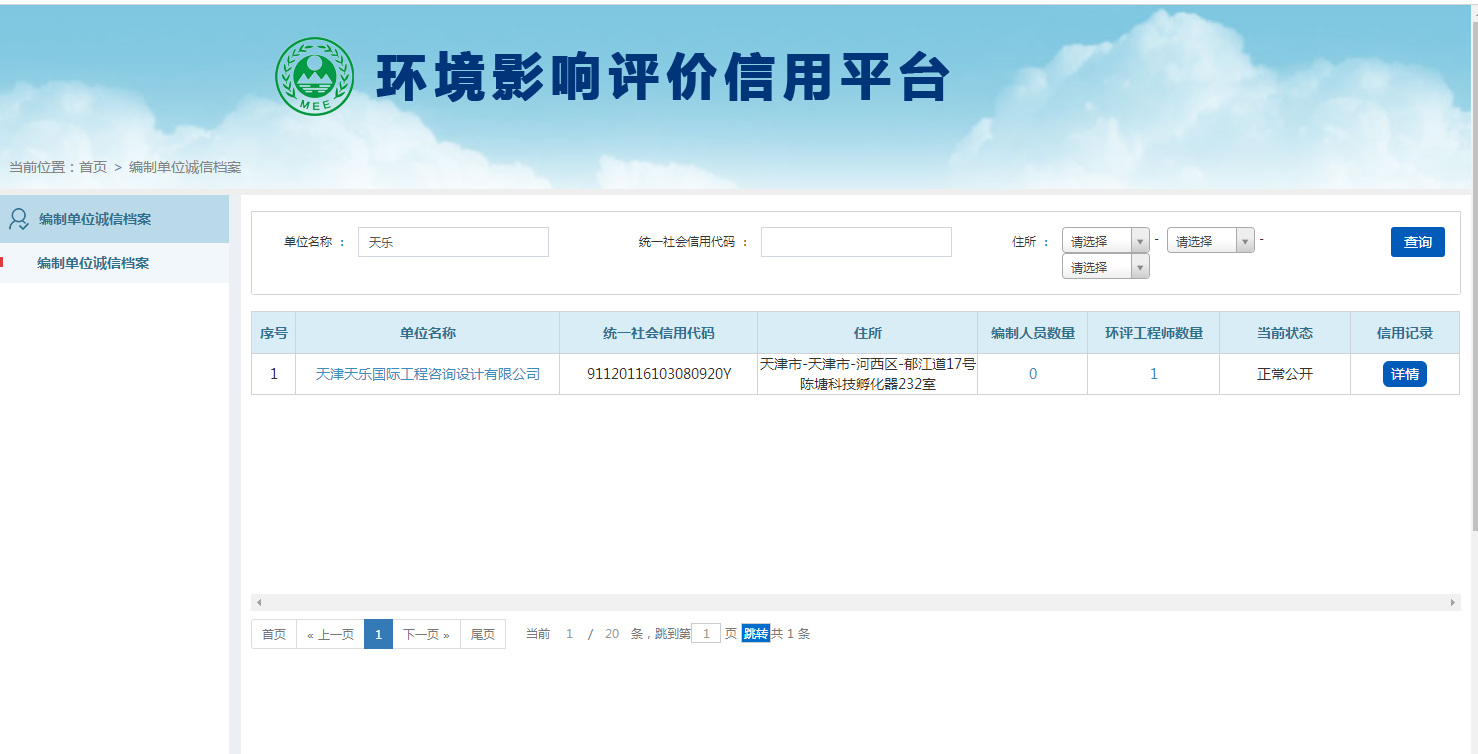Click the MEE green logo icon

pyautogui.click(x=314, y=77)
